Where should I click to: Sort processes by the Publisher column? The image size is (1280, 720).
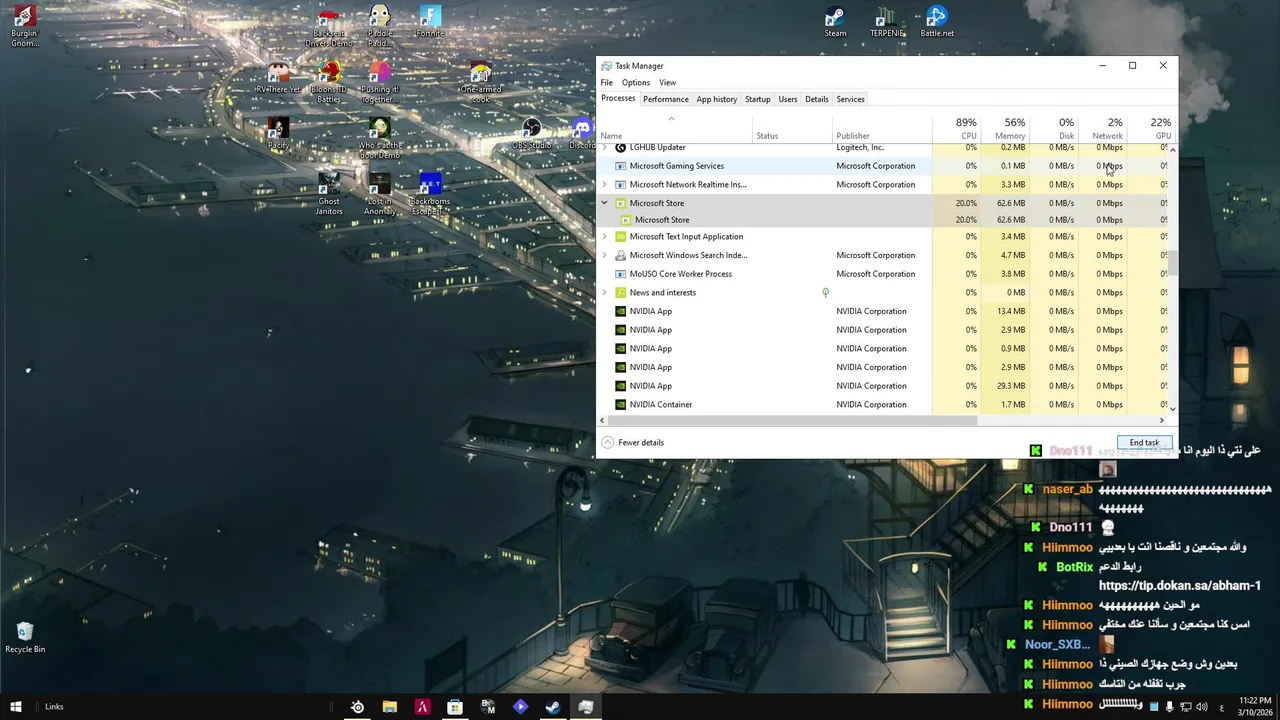click(883, 128)
